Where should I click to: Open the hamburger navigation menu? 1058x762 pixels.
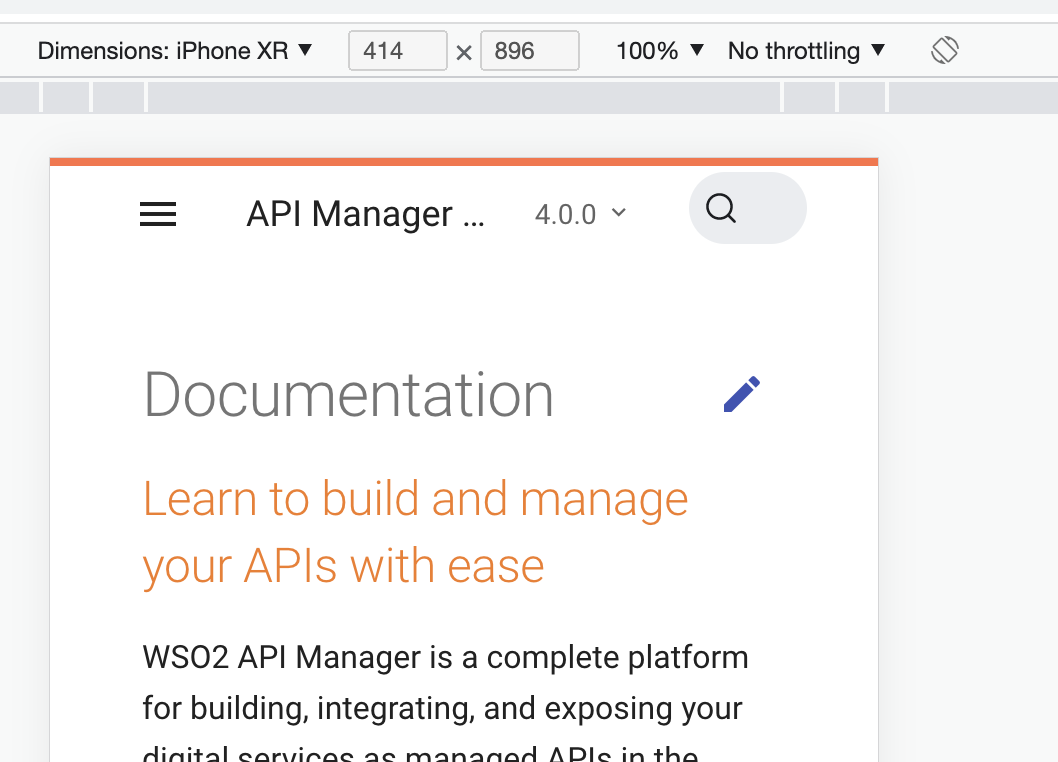158,215
